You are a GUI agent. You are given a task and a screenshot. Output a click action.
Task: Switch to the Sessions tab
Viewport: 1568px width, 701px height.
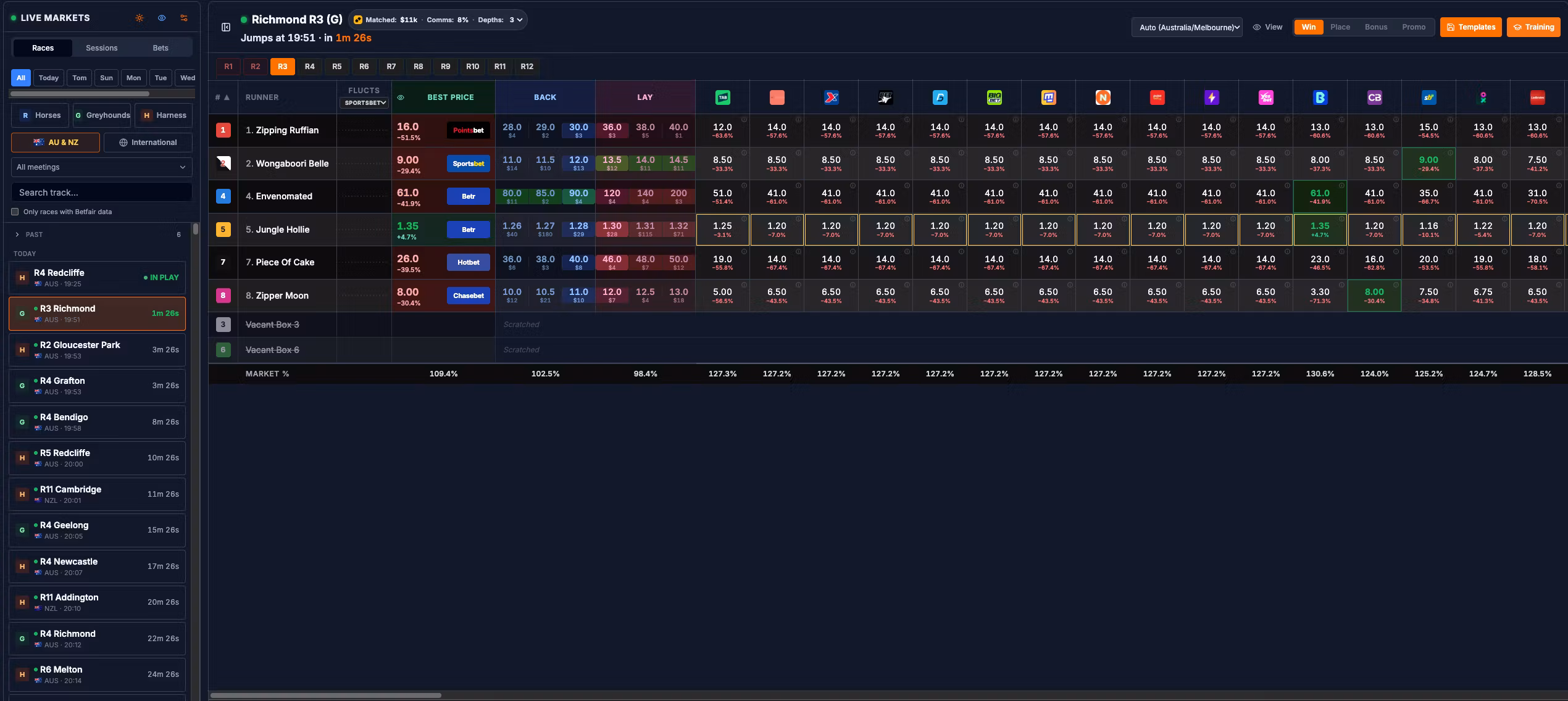[102, 48]
